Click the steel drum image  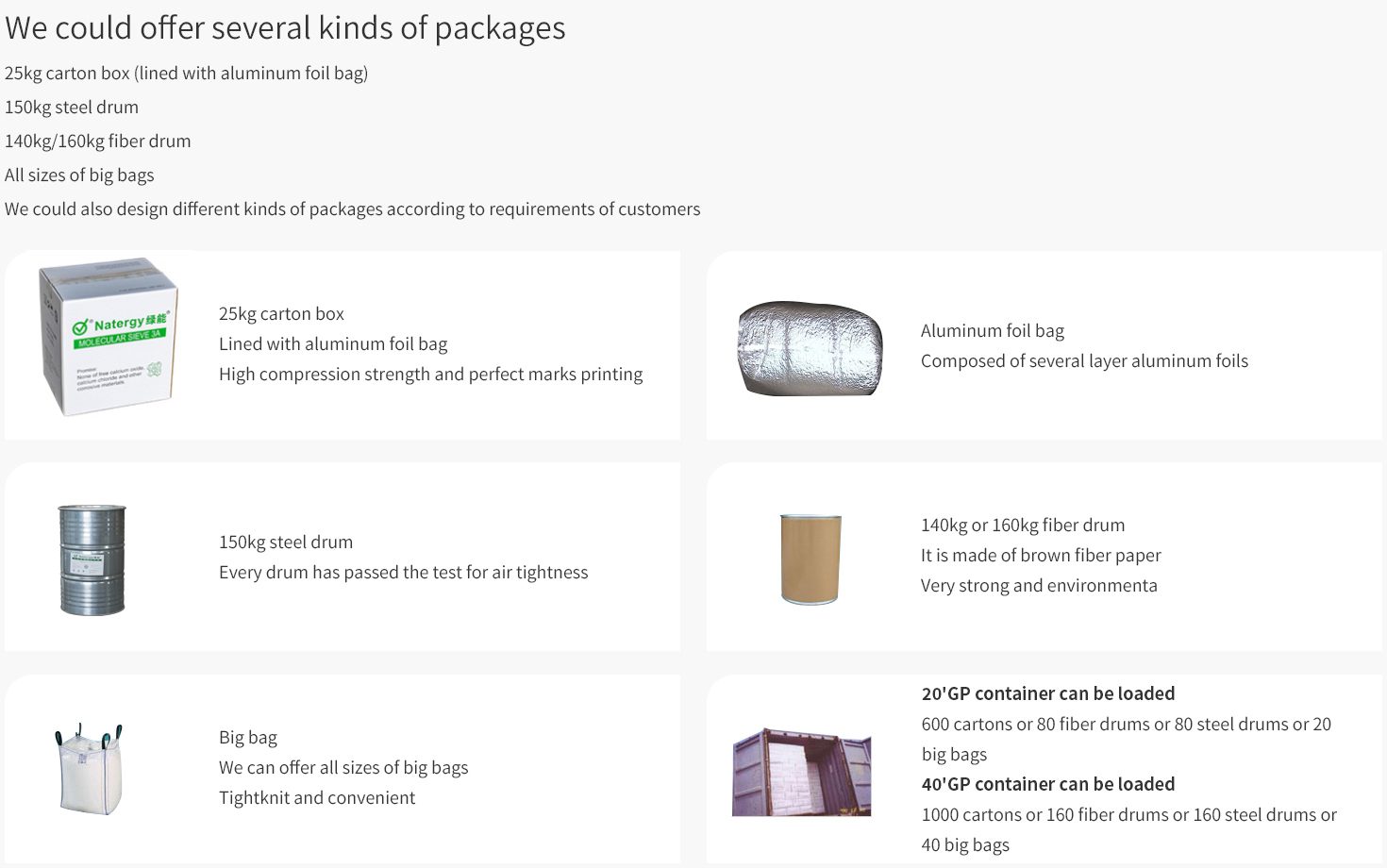click(92, 559)
